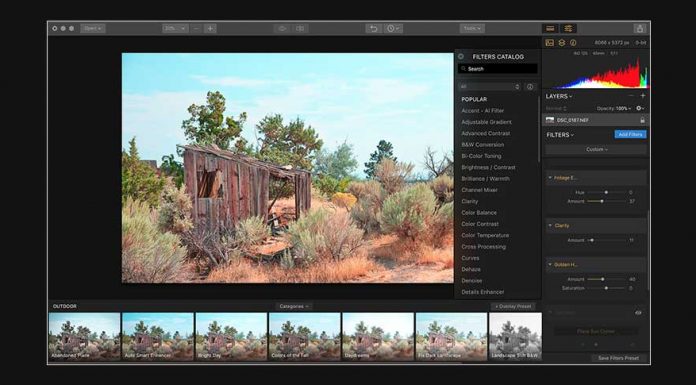Show the info icon tab in side panel
Viewport: 696px width, 385px height.
click(573, 43)
